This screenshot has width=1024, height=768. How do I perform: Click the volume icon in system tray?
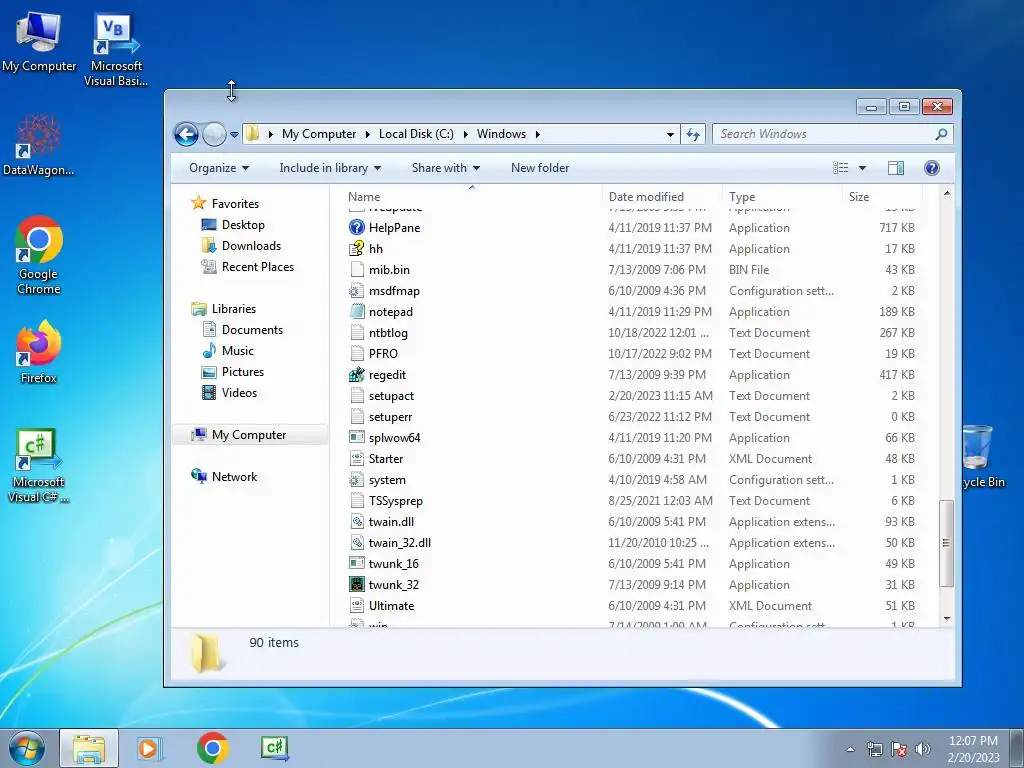click(x=922, y=749)
